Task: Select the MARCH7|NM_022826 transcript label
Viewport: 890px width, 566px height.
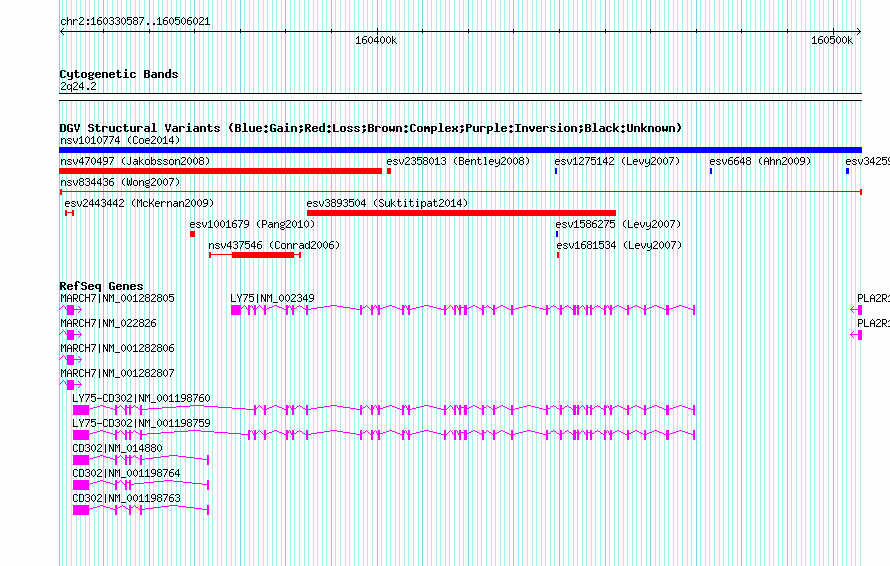Action: pyautogui.click(x=108, y=323)
